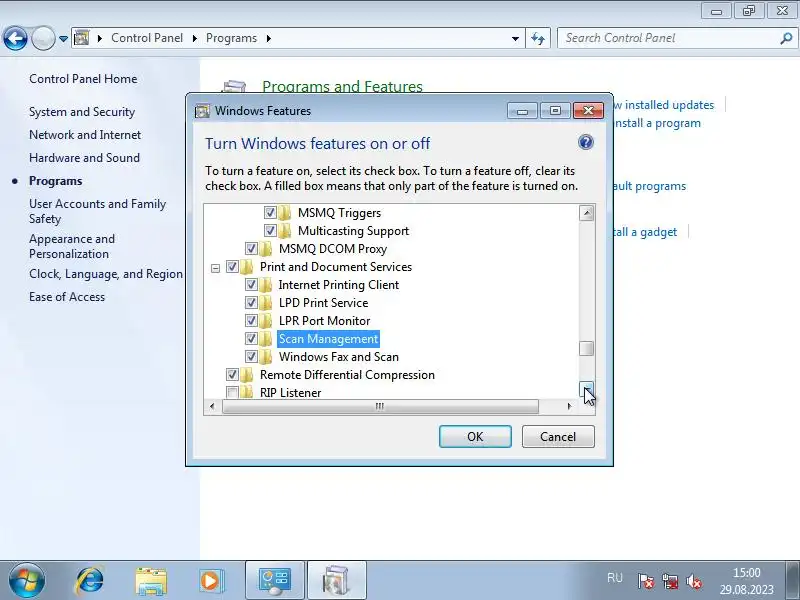This screenshot has width=800, height=600.
Task: Uncheck LPR Port Monitor checkbox
Action: point(251,320)
